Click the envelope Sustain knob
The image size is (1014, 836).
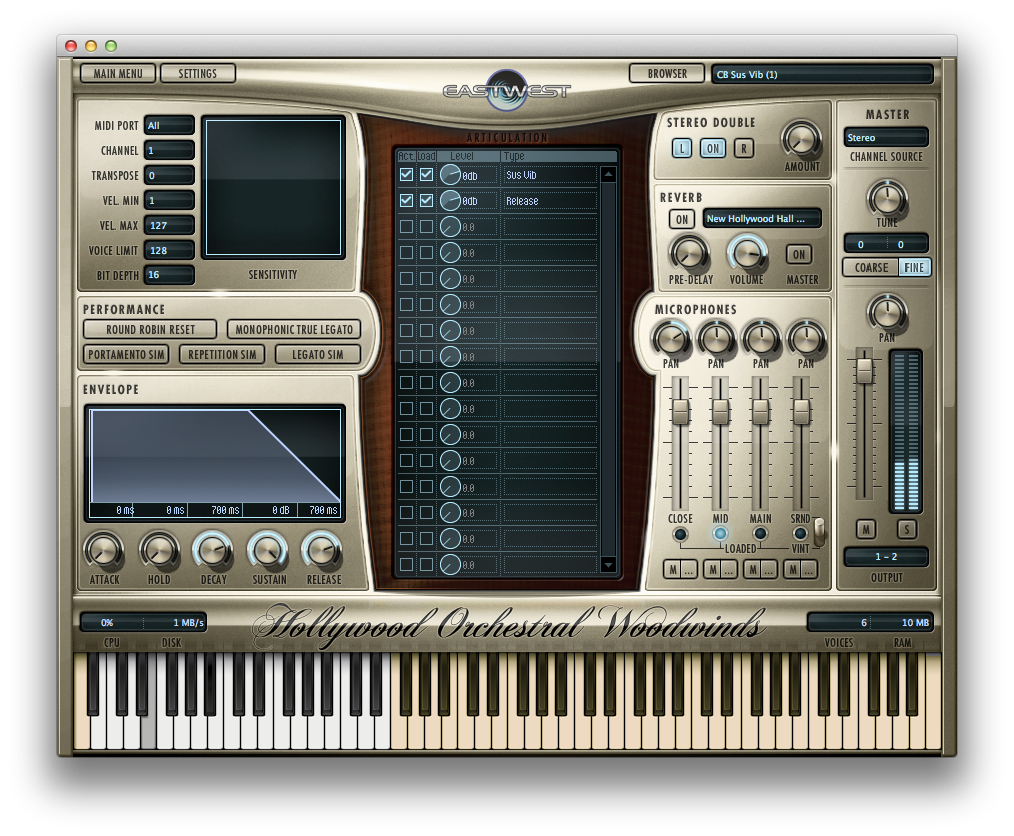(x=268, y=552)
